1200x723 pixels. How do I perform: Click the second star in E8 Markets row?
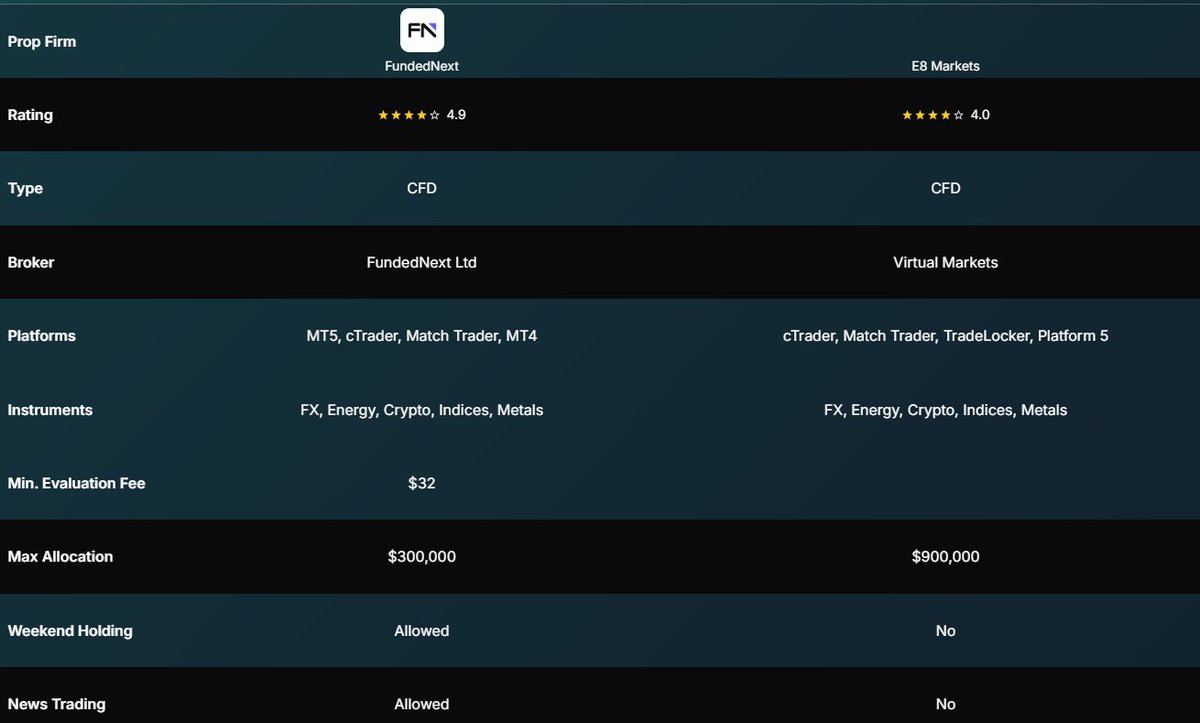[920, 115]
